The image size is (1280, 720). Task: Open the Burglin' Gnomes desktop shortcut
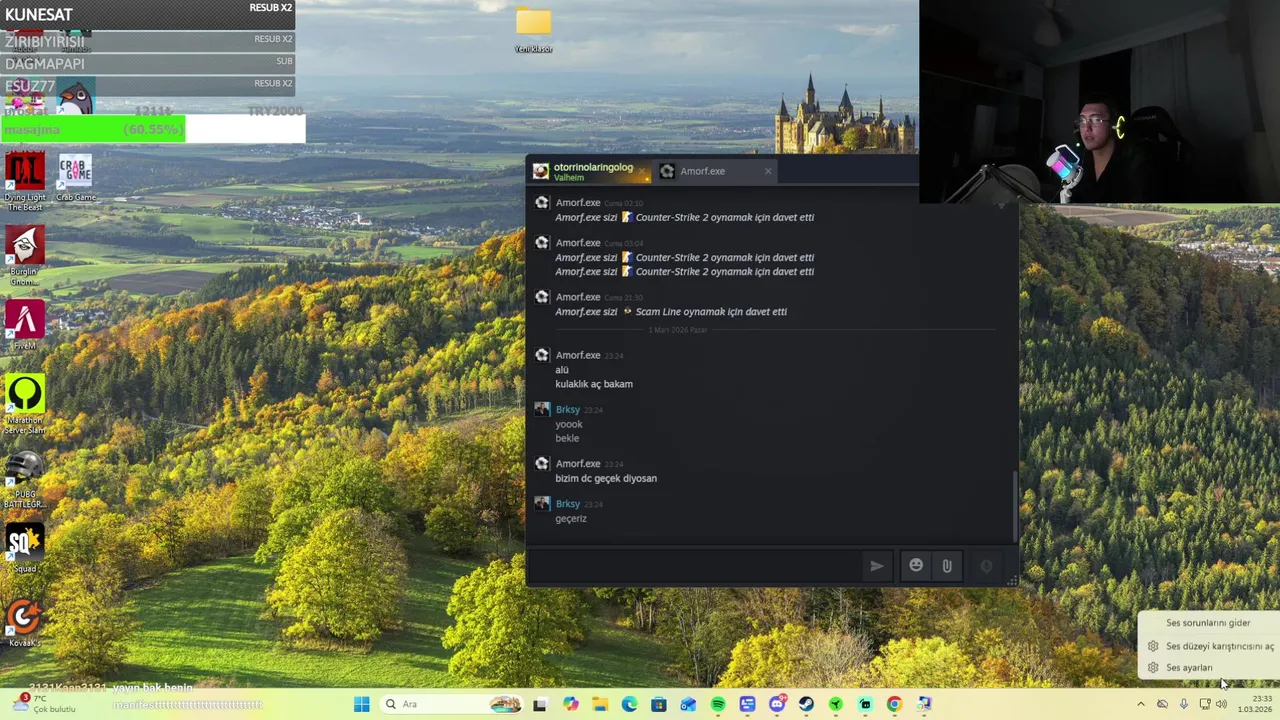coord(25,256)
